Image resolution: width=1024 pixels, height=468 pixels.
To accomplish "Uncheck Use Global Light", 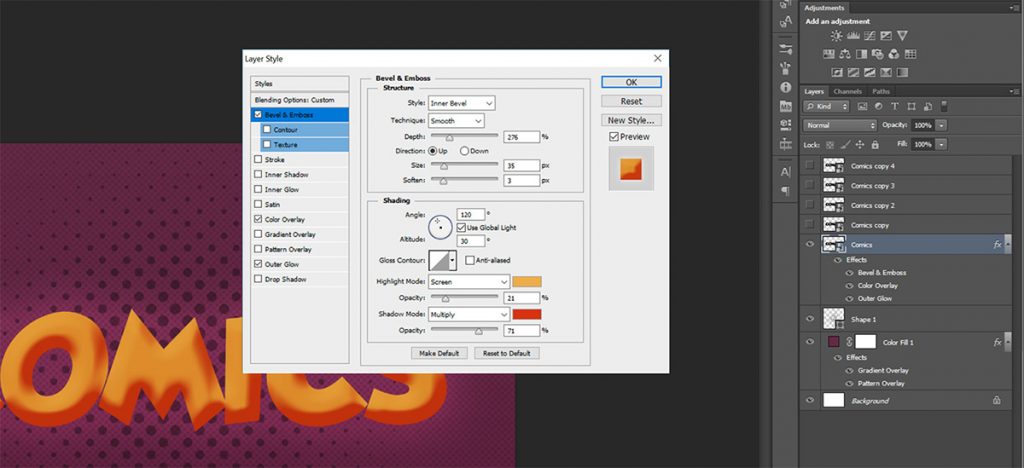I will (461, 227).
